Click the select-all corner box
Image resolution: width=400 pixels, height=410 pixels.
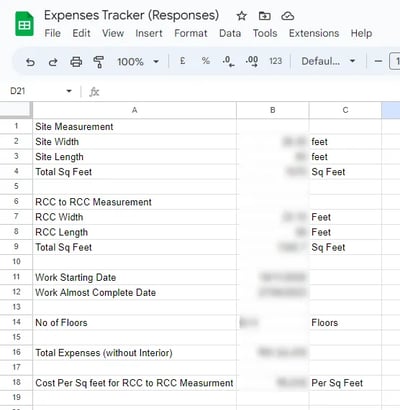[x=16, y=110]
